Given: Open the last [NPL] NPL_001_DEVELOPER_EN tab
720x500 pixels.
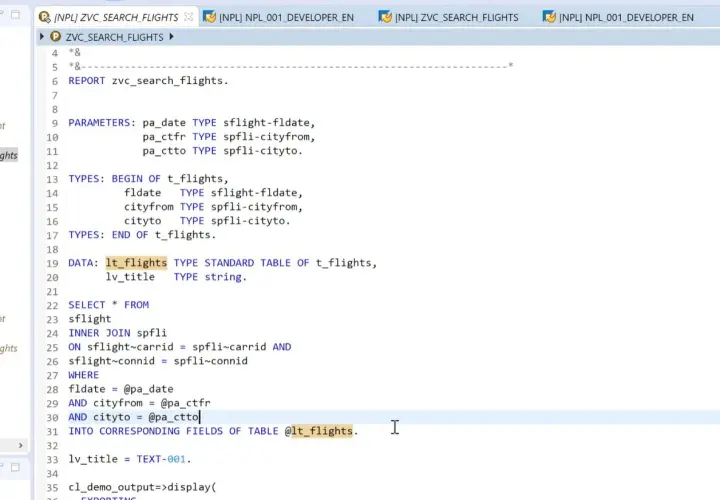Looking at the screenshot, I should point(619,17).
